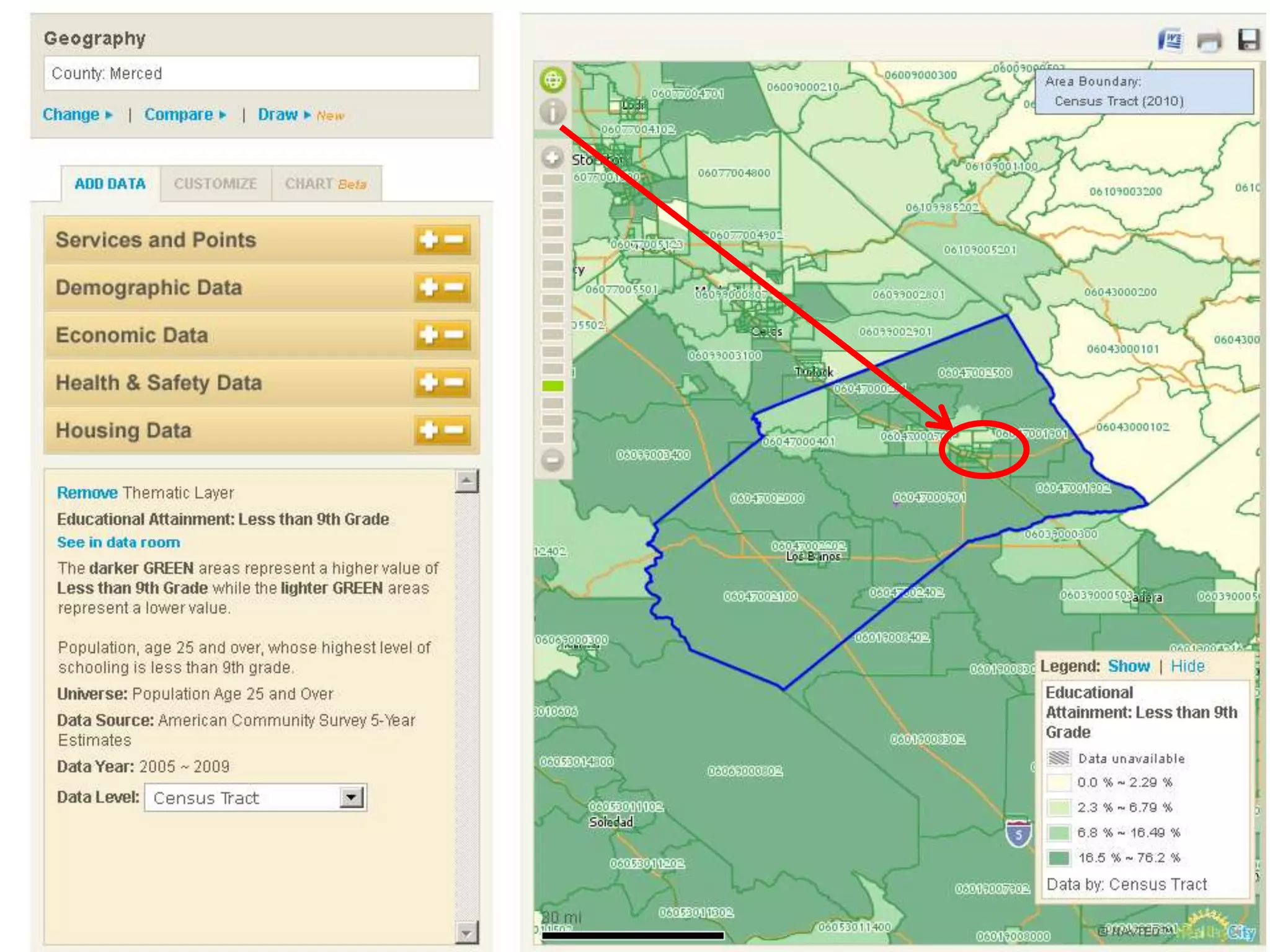Click the County: Merced geography field
This screenshot has height=952, width=1270.
(x=261, y=74)
